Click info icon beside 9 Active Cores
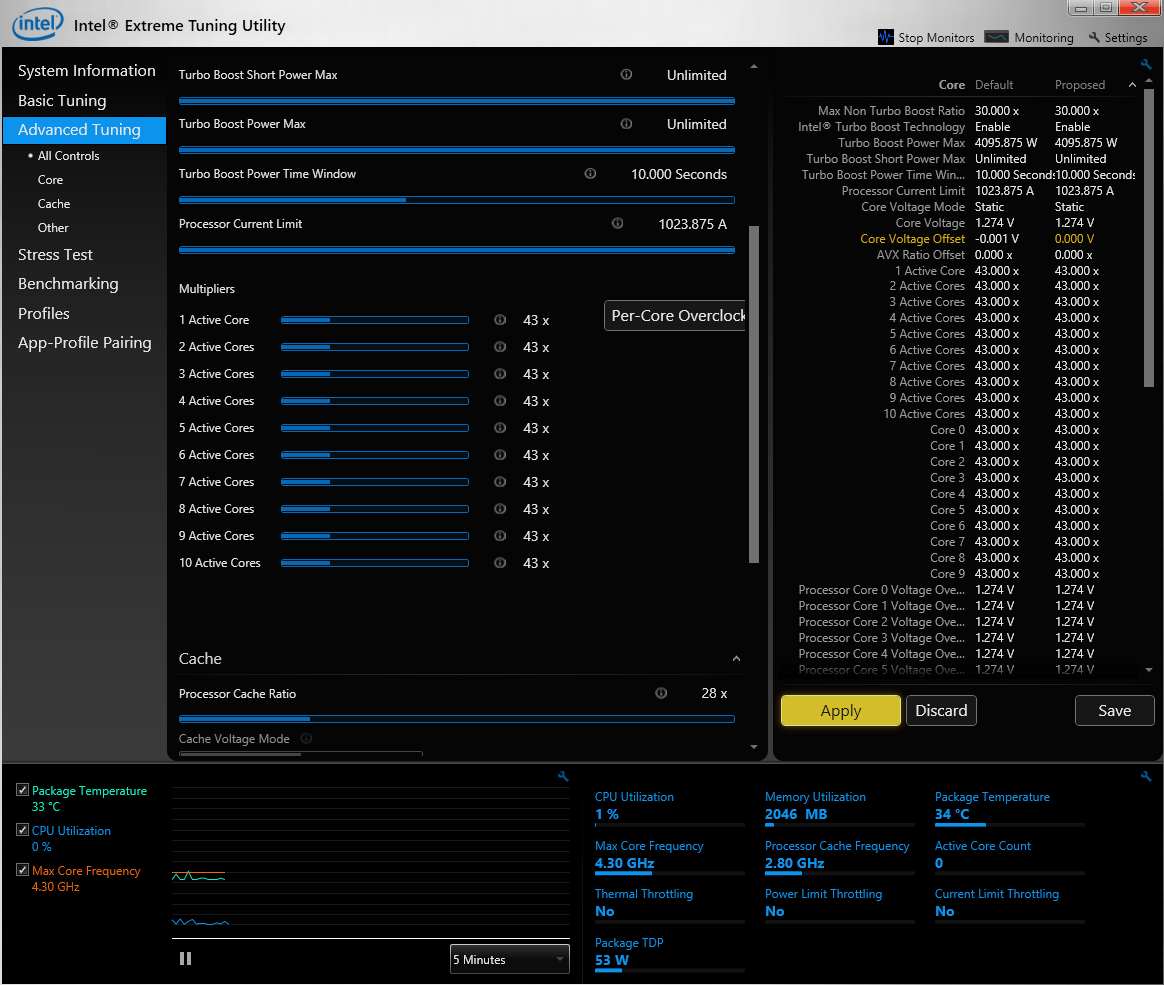Image resolution: width=1164 pixels, height=985 pixels. (500, 535)
